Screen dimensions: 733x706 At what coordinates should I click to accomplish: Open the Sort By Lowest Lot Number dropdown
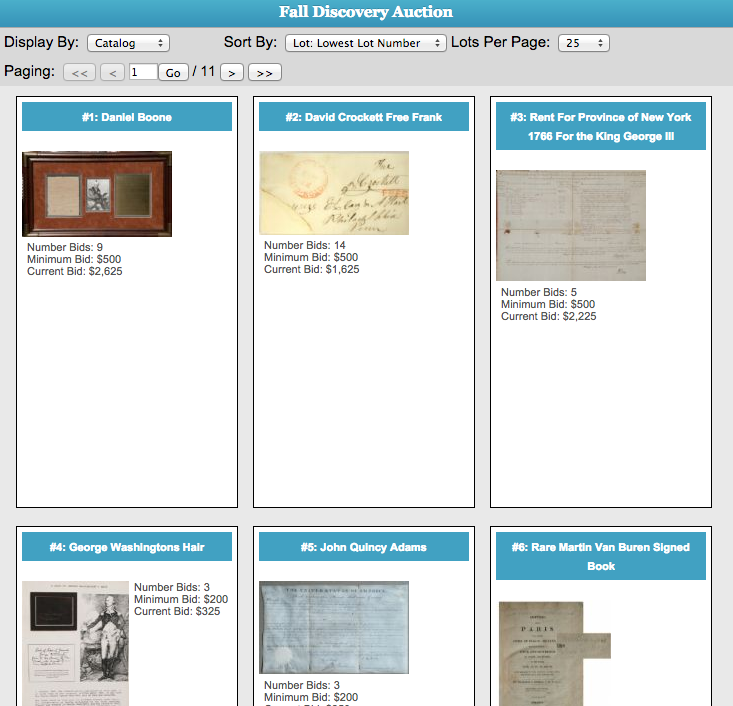coord(366,43)
